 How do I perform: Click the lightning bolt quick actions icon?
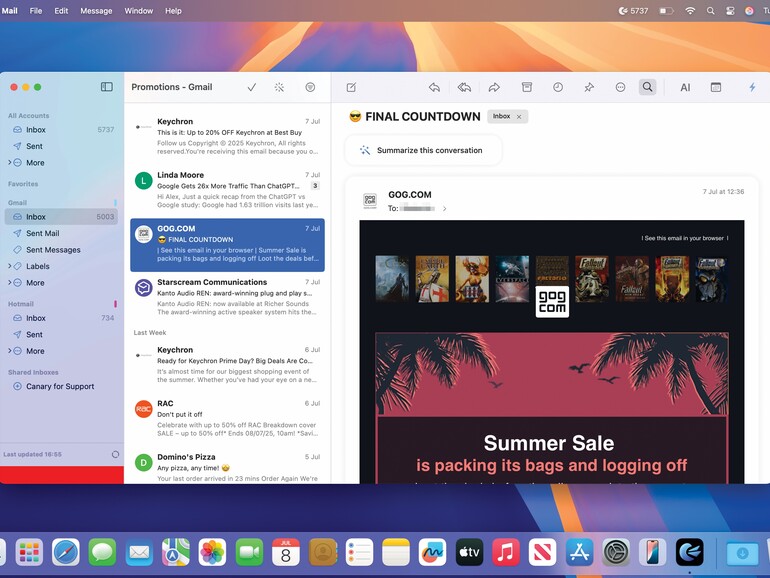click(752, 87)
